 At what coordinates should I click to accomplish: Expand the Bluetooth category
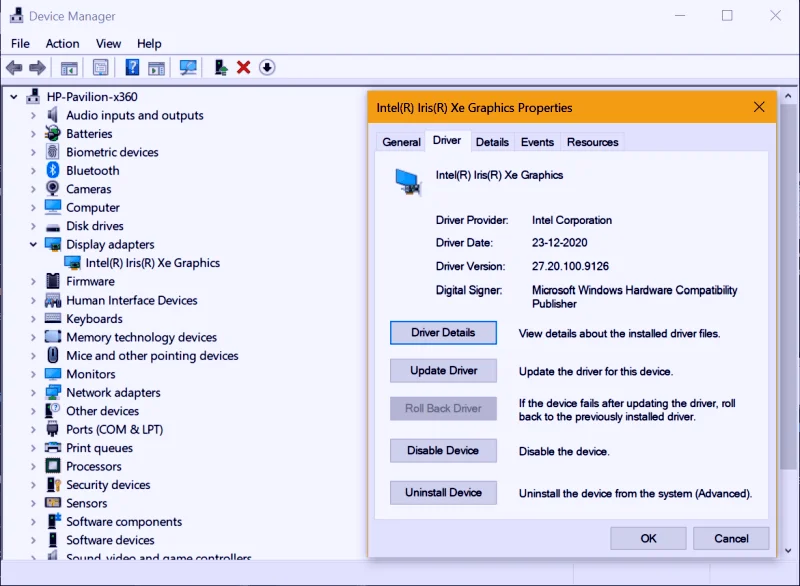click(31, 170)
